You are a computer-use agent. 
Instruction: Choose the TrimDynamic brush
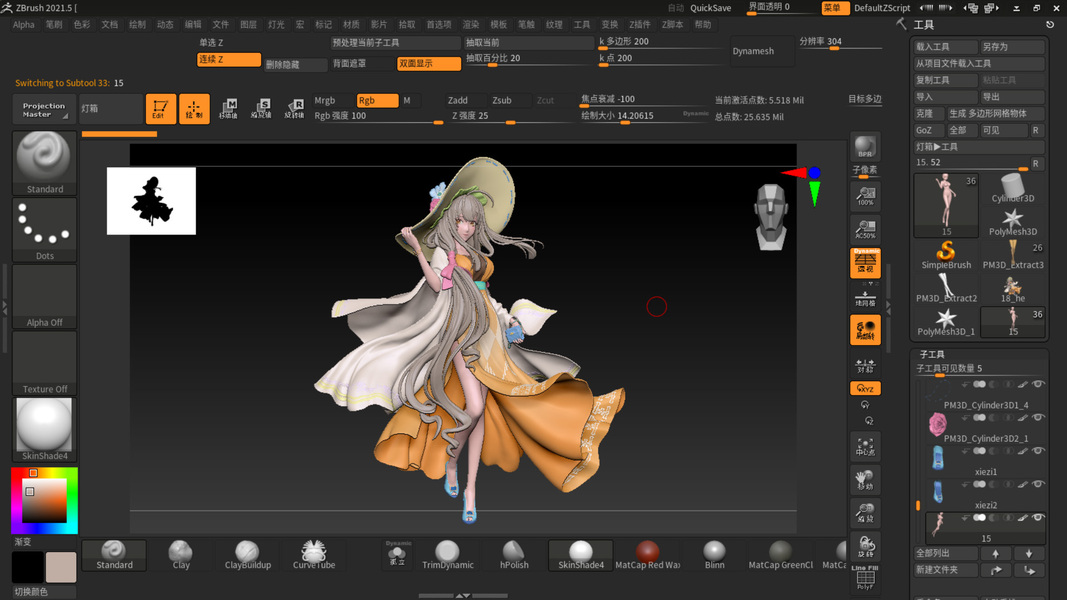(447, 555)
